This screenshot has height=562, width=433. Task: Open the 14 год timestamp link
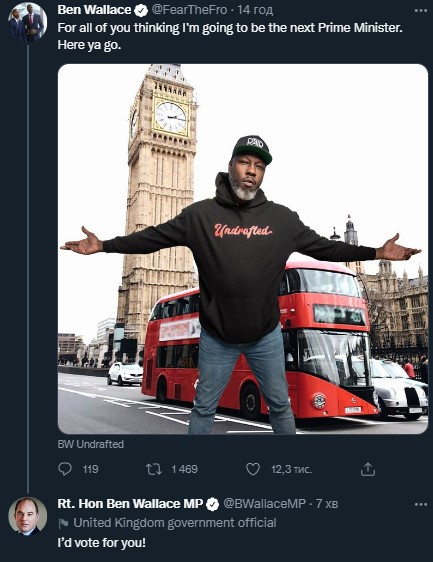point(255,10)
